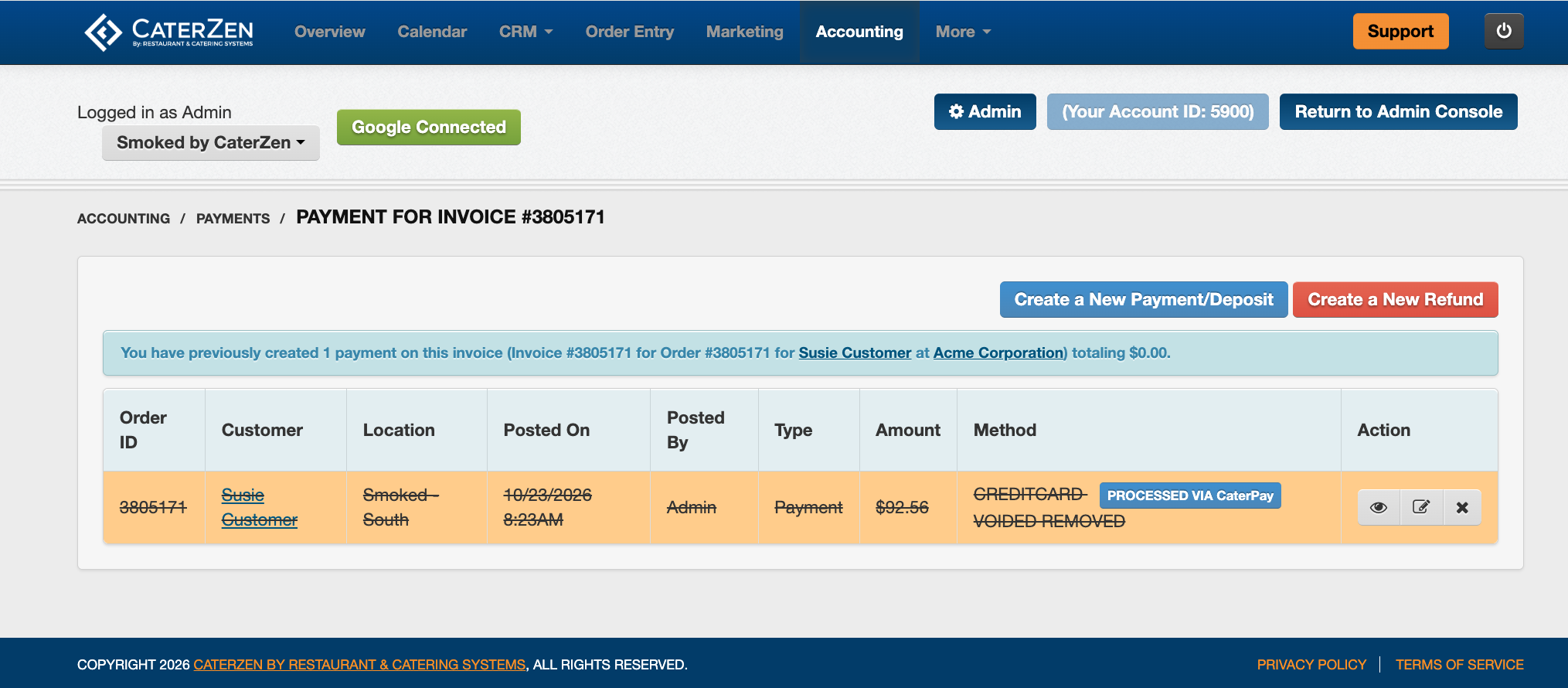Open the Acme Corporation link

(x=998, y=353)
